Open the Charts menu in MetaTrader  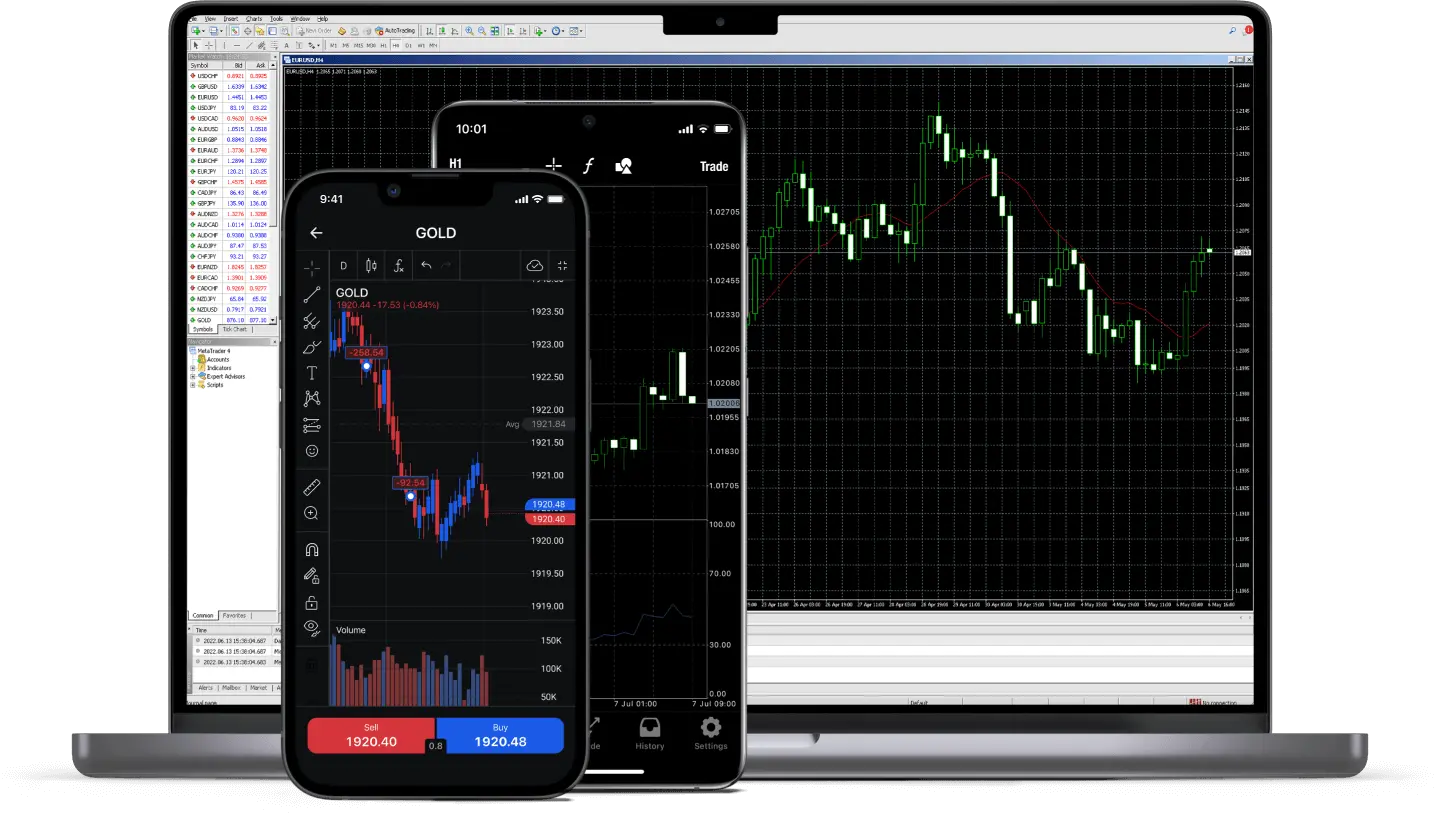(255, 19)
